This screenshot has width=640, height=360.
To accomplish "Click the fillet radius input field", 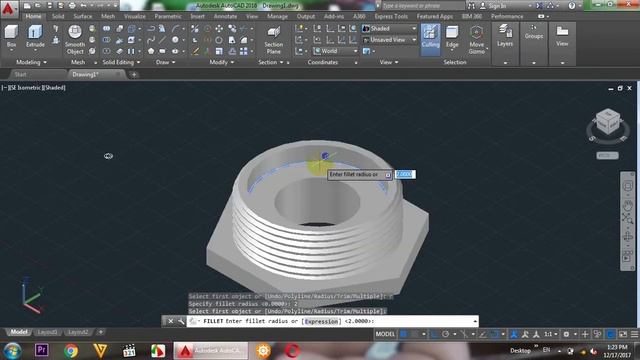I will coord(405,174).
